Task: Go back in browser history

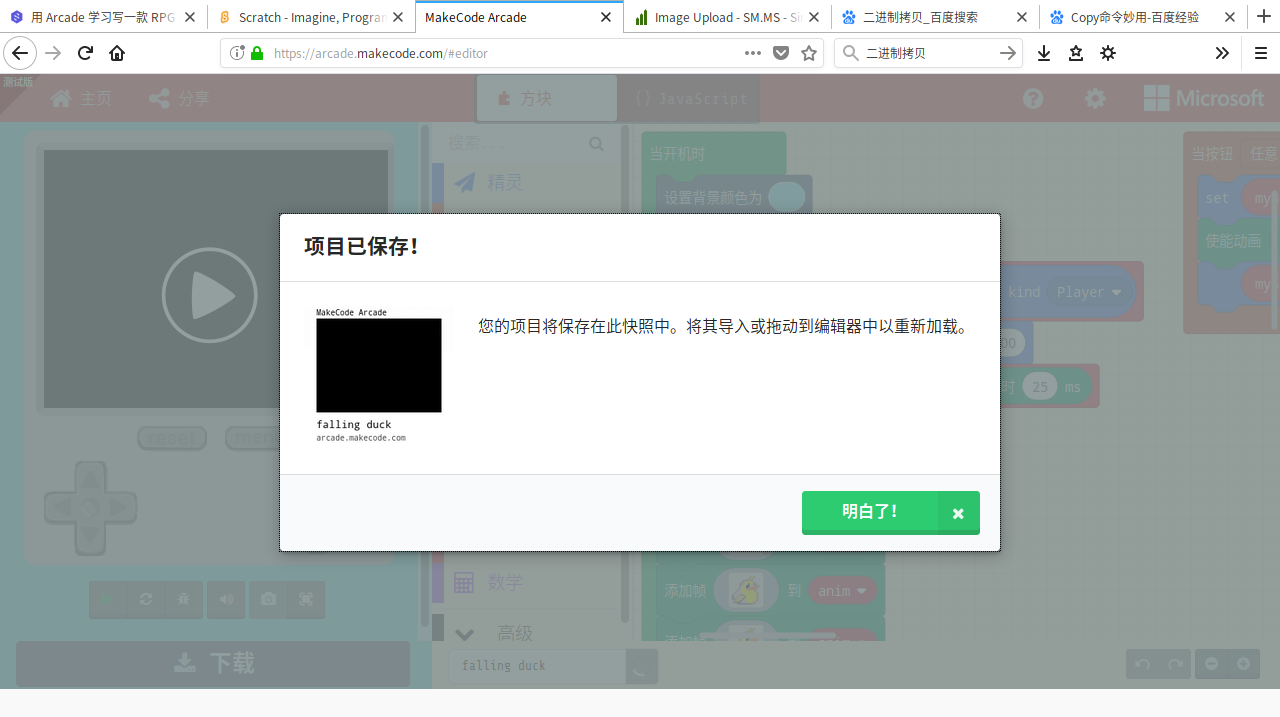Action: pyautogui.click(x=20, y=53)
